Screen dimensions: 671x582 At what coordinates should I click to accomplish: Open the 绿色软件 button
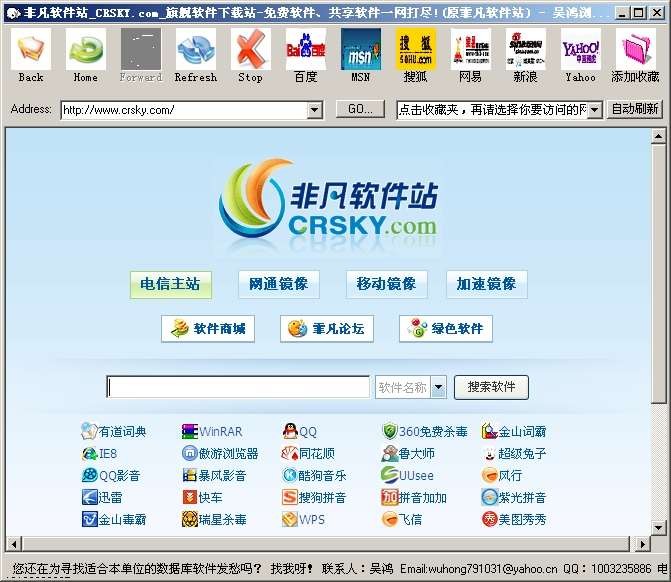pos(446,329)
